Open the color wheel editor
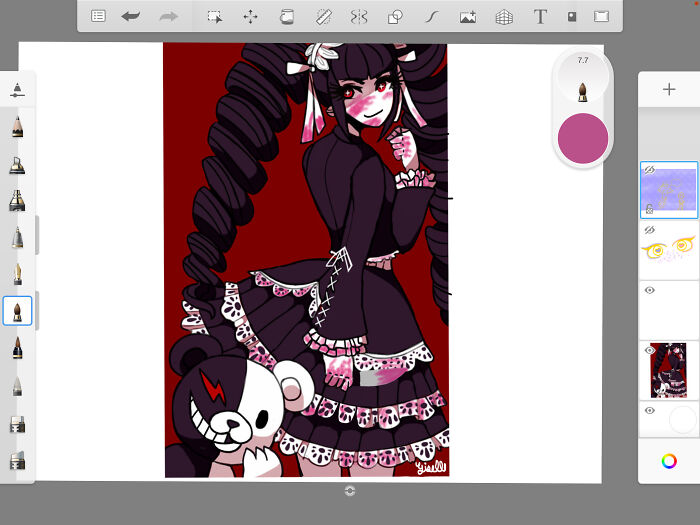700x525 pixels. pos(669,461)
